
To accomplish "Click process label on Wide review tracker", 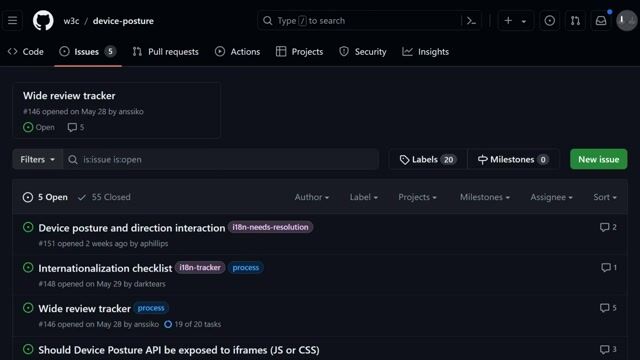I will tap(151, 308).
